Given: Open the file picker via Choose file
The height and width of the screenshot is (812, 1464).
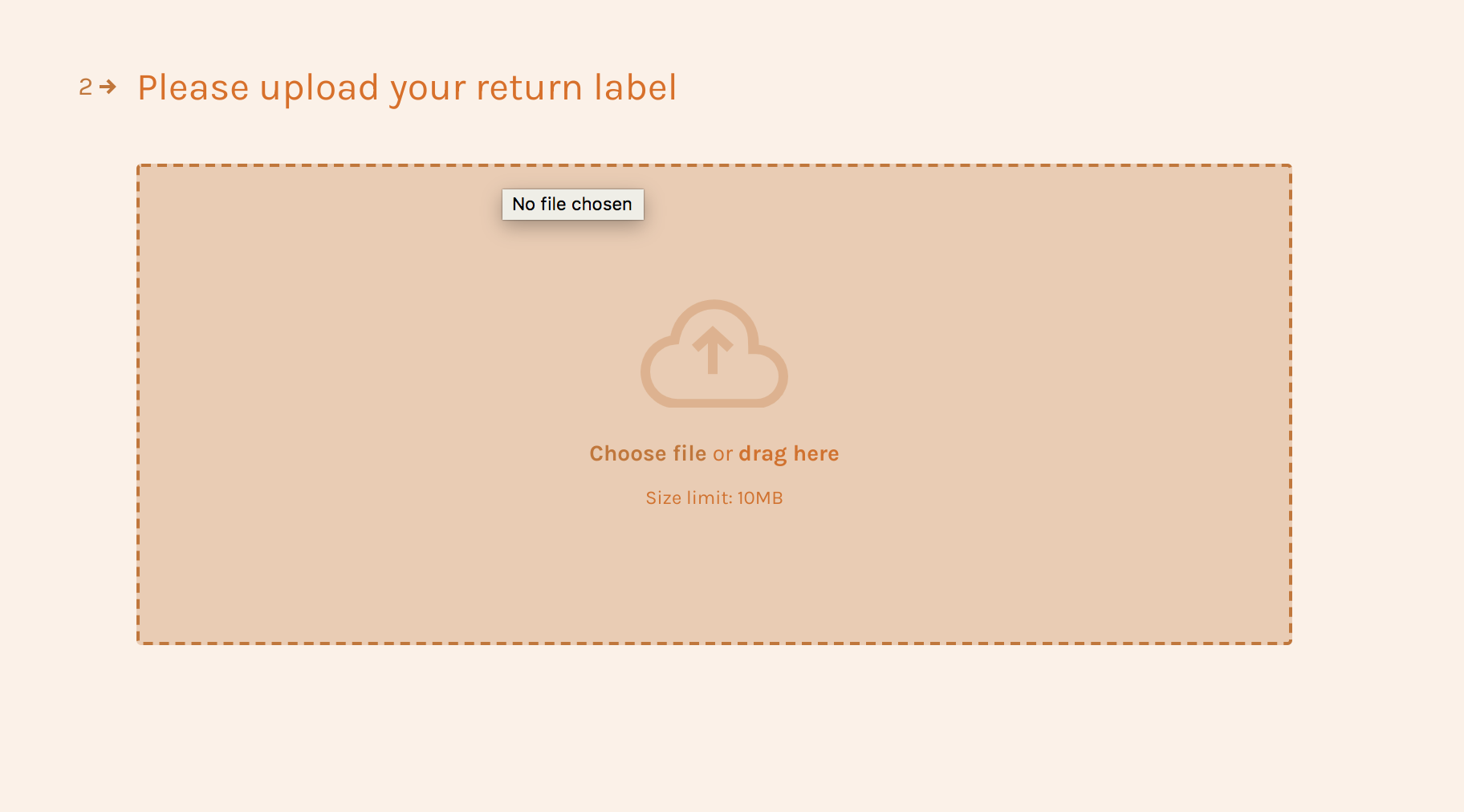Looking at the screenshot, I should (x=647, y=453).
